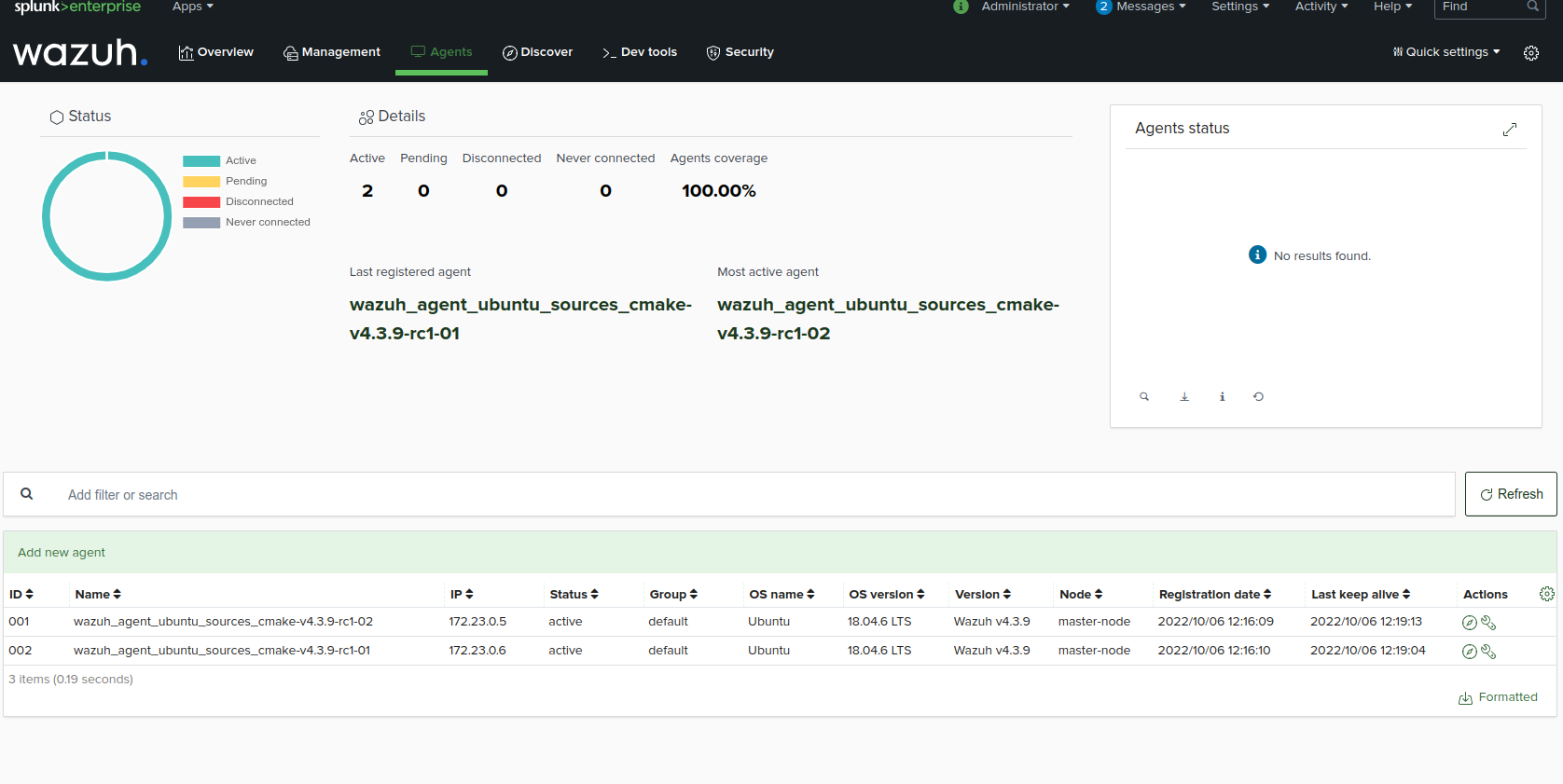Open configuration wrench icon for agent 002
1563x784 pixels.
(1488, 652)
